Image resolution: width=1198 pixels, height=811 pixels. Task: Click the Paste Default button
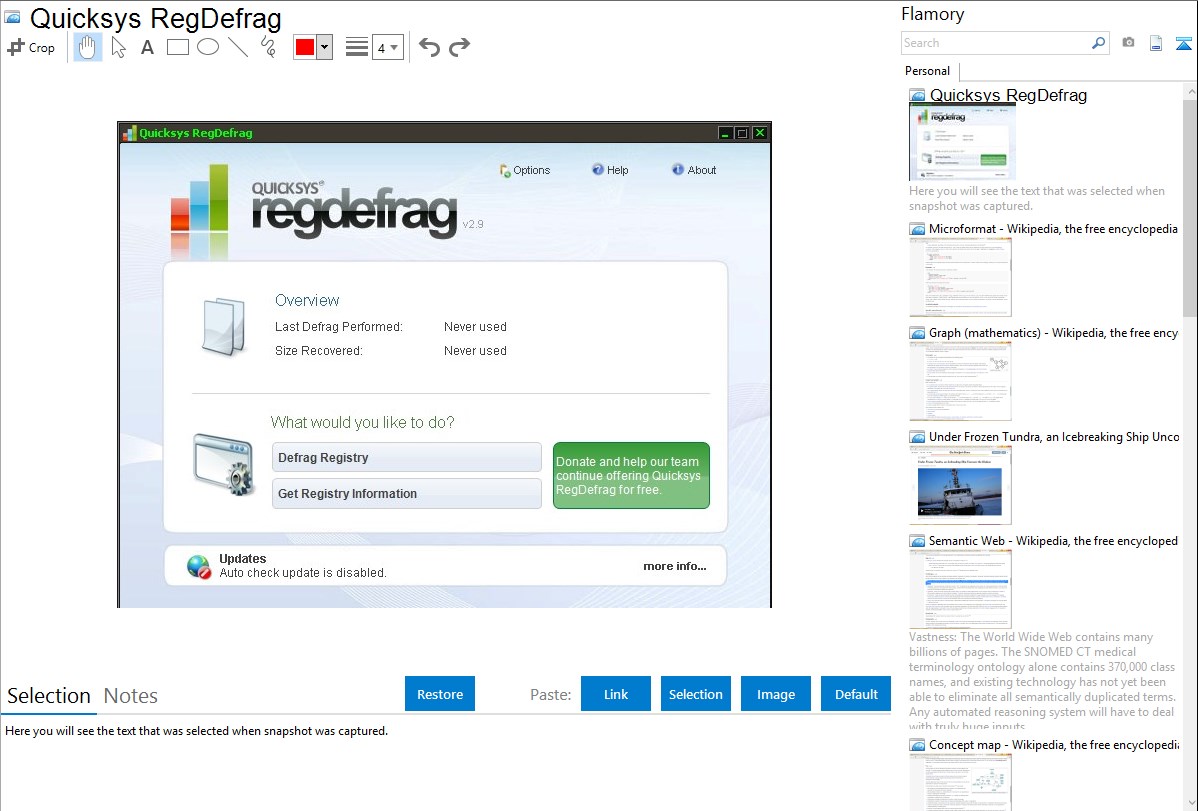[x=856, y=694]
